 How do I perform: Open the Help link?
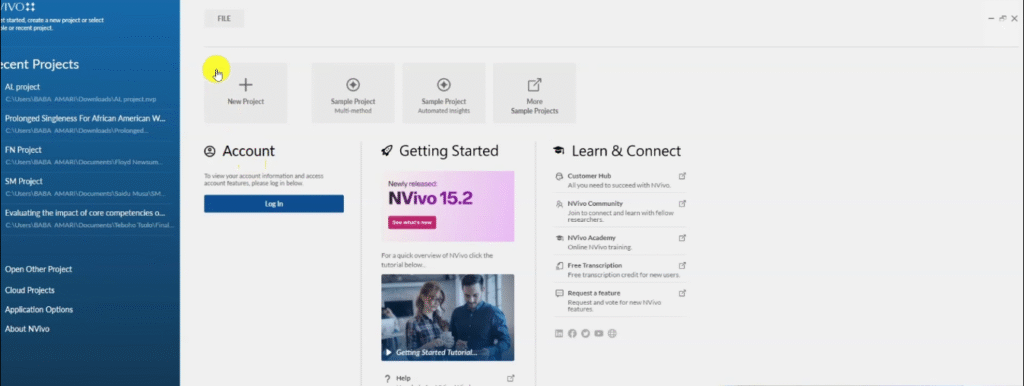[403, 378]
